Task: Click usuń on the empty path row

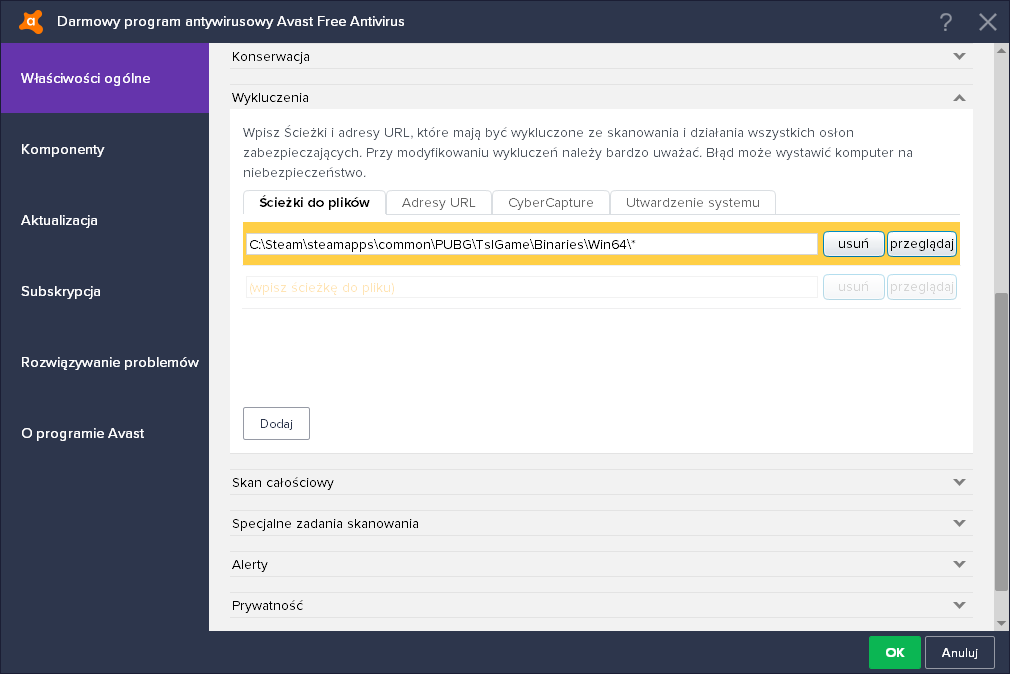Action: (x=853, y=287)
